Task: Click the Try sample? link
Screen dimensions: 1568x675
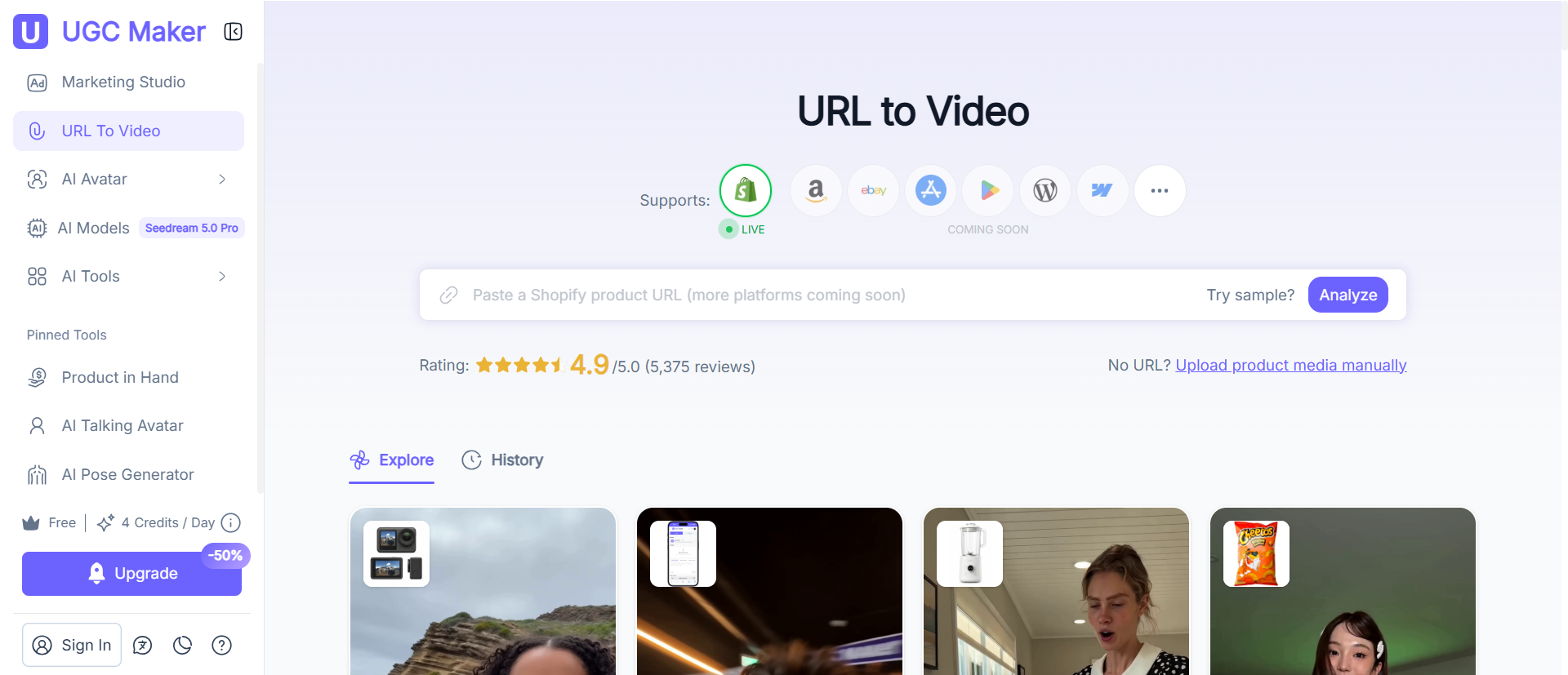Action: [x=1250, y=295]
